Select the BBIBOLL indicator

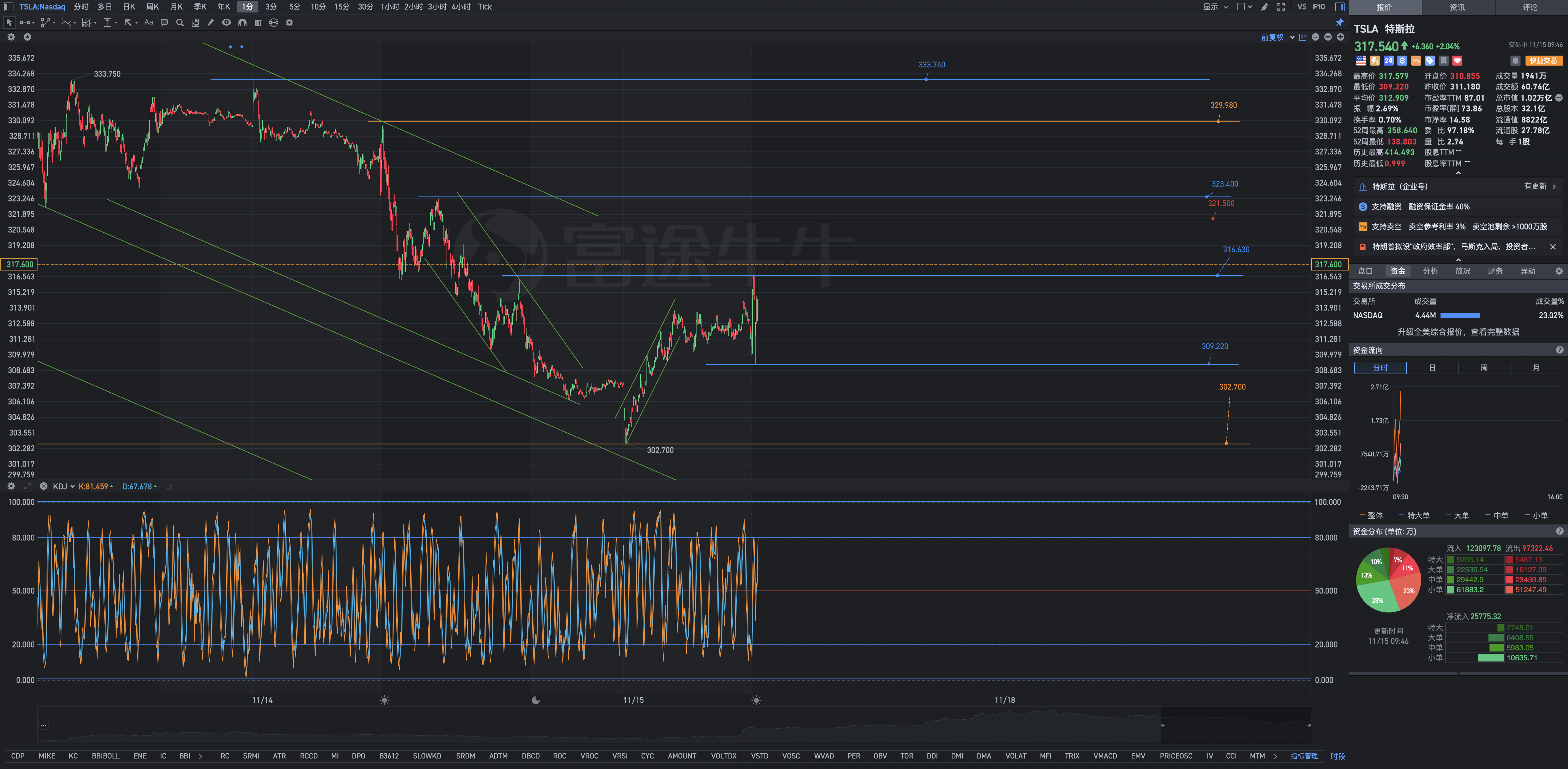coord(105,756)
